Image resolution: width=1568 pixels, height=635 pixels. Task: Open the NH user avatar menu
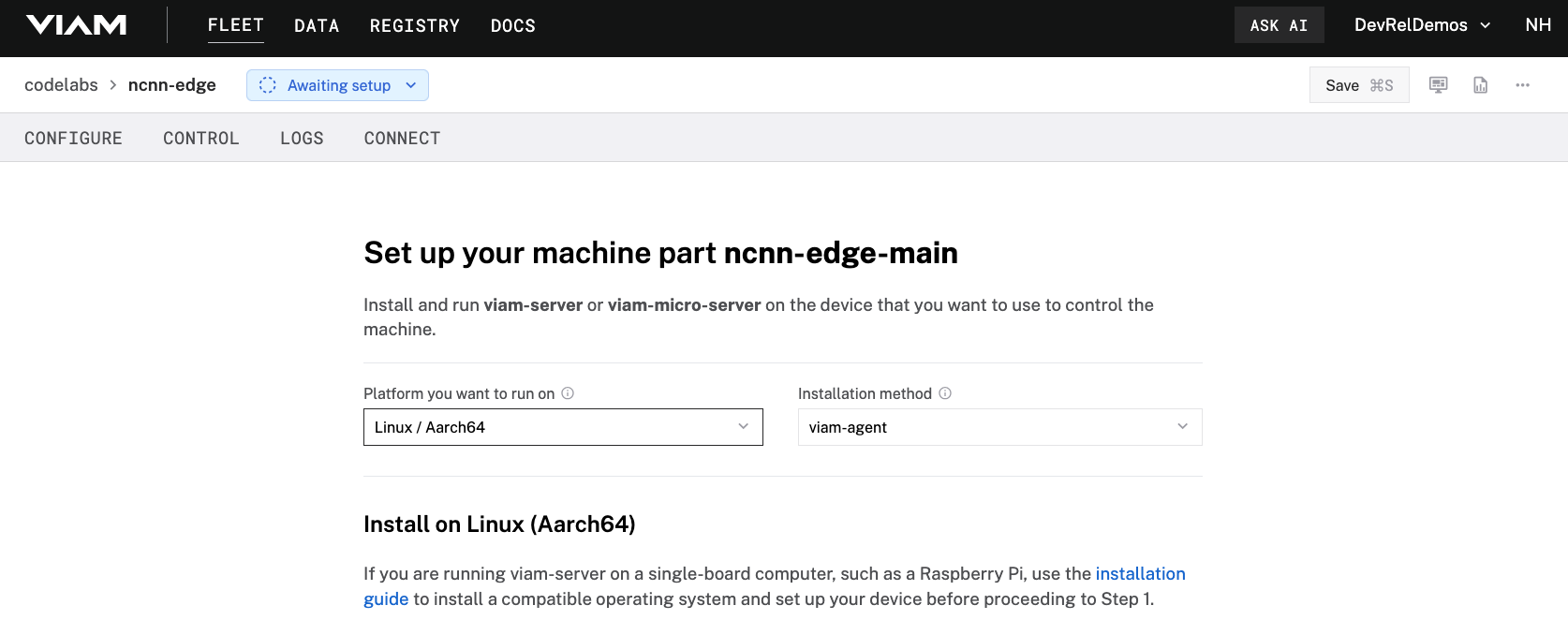pyautogui.click(x=1538, y=25)
